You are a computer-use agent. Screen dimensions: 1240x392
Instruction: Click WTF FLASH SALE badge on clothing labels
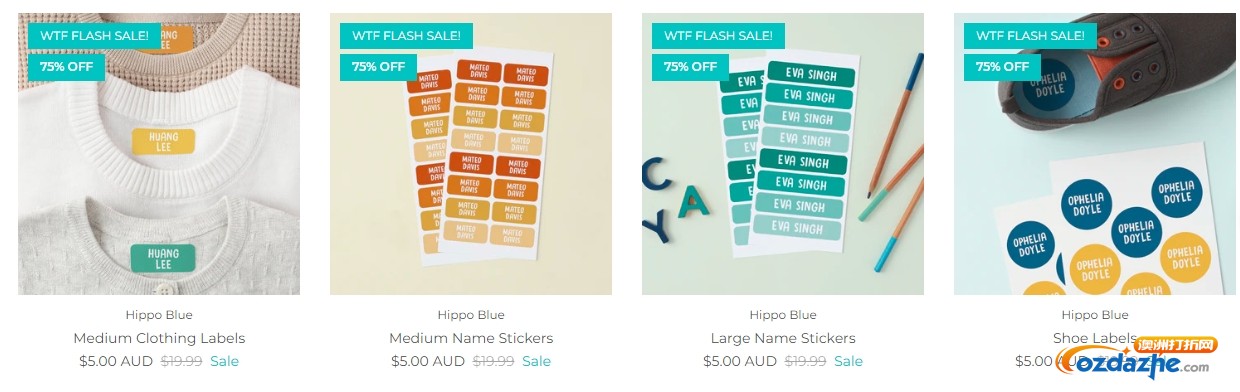pos(94,36)
